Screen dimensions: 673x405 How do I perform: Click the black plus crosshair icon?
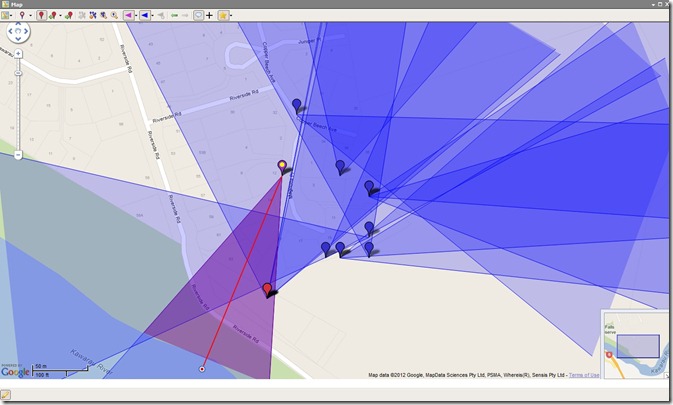(x=209, y=15)
